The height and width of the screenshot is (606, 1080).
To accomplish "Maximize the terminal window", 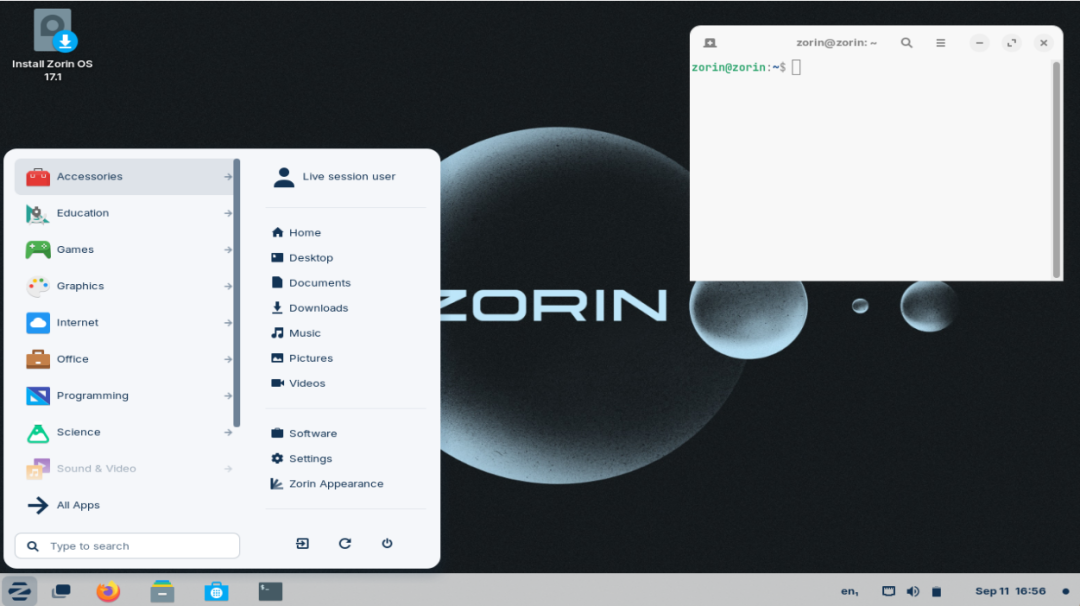I will coord(1011,43).
